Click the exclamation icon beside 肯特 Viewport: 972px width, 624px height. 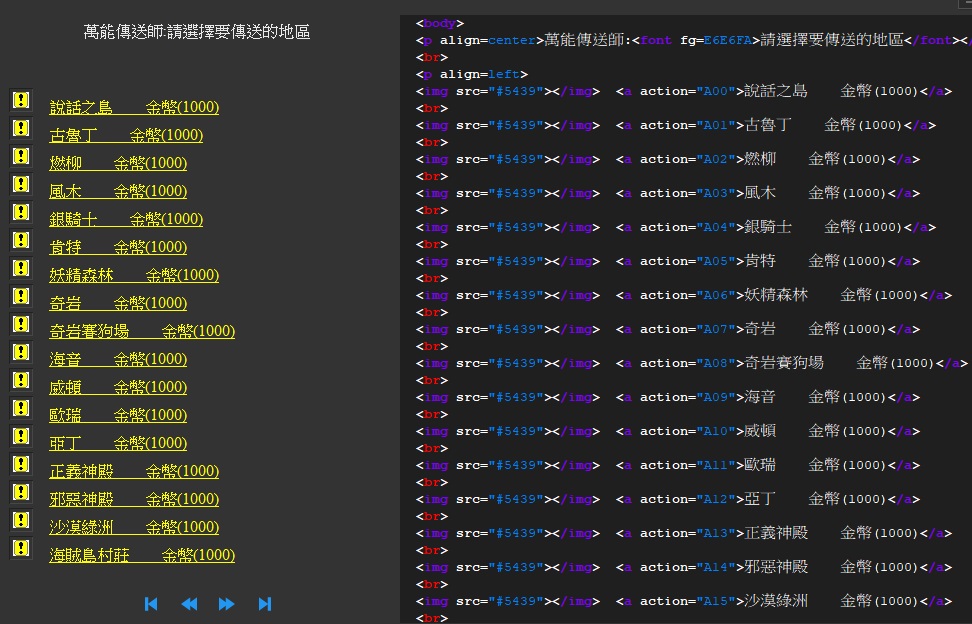pyautogui.click(x=21, y=240)
